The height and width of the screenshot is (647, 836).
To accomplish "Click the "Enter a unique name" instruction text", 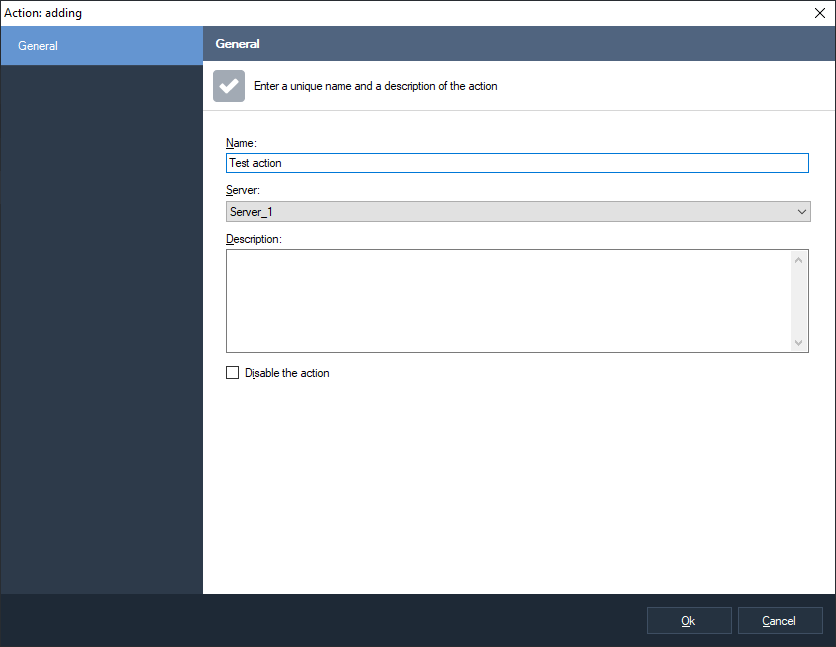I will (x=375, y=86).
